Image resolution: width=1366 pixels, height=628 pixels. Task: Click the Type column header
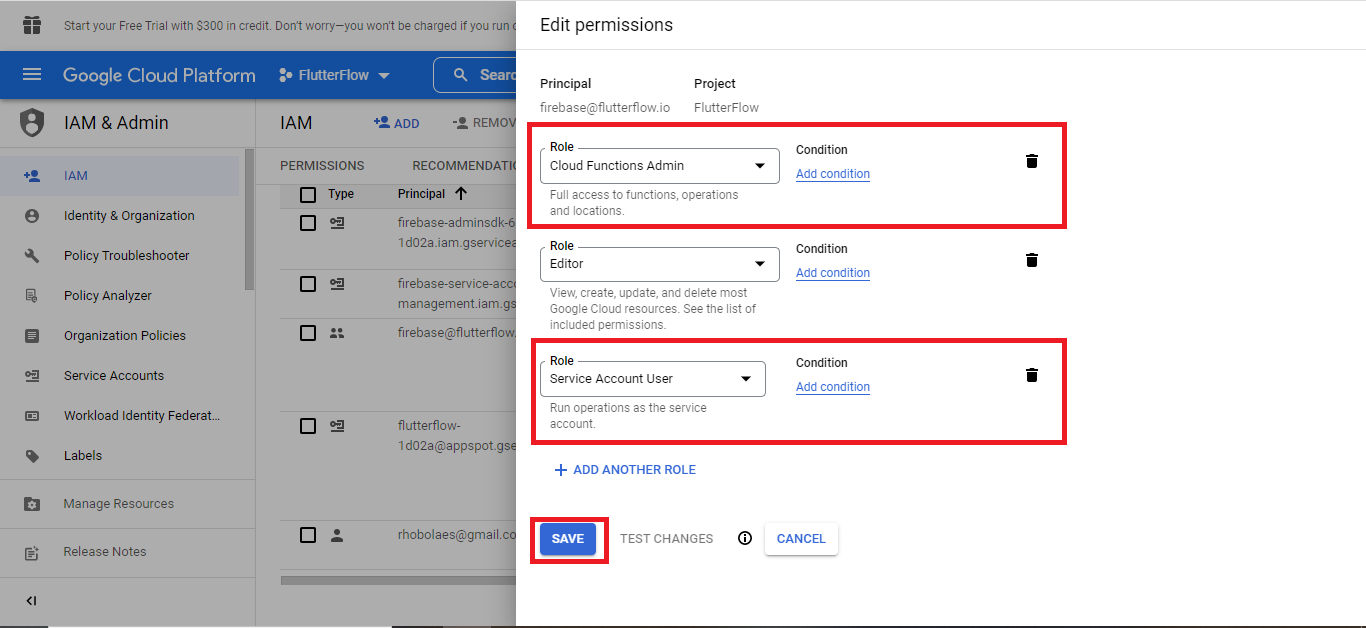[341, 194]
